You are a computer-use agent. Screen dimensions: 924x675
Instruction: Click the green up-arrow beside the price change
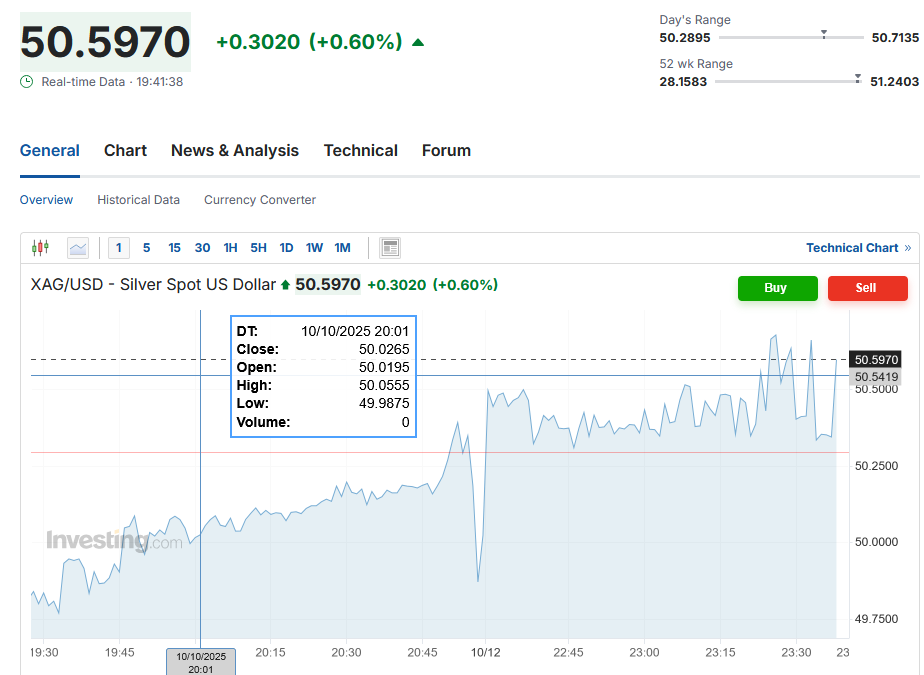click(418, 42)
